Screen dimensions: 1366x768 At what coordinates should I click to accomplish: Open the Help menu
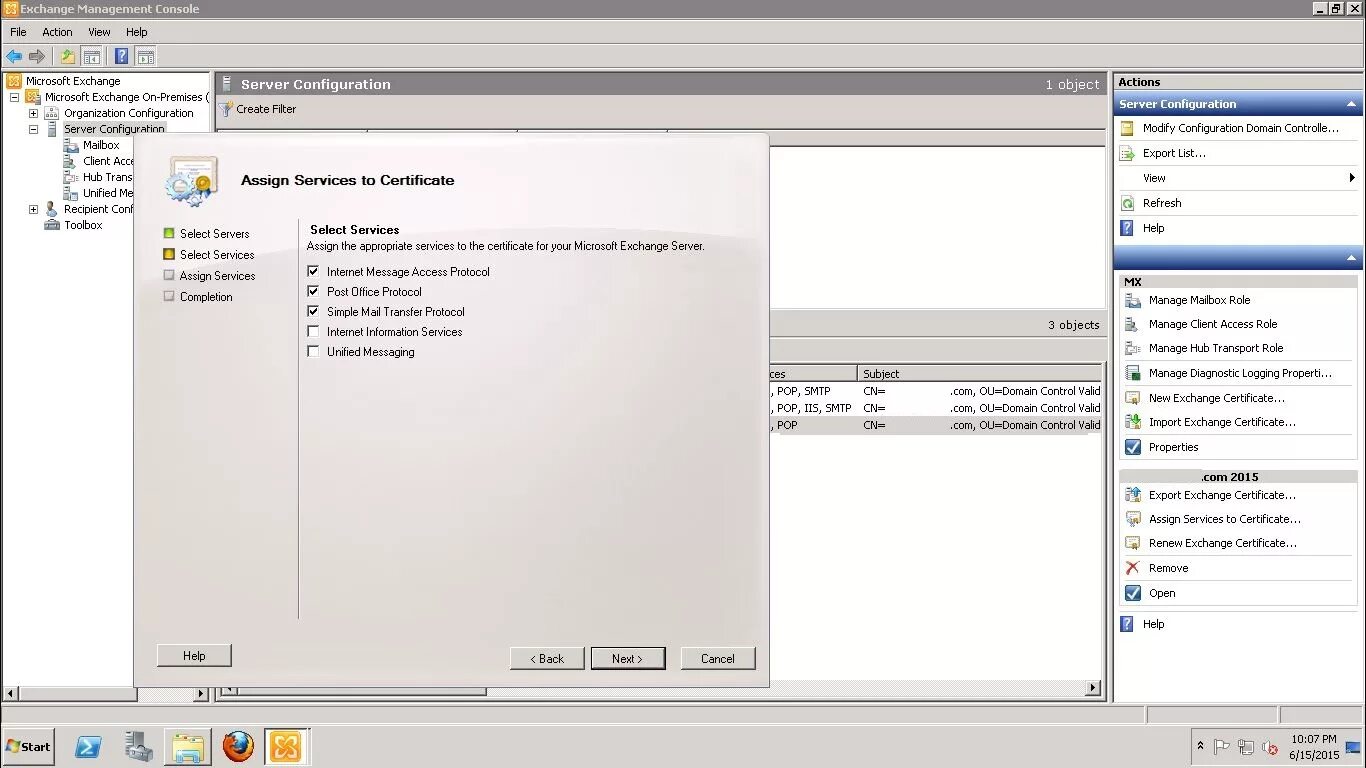(137, 32)
